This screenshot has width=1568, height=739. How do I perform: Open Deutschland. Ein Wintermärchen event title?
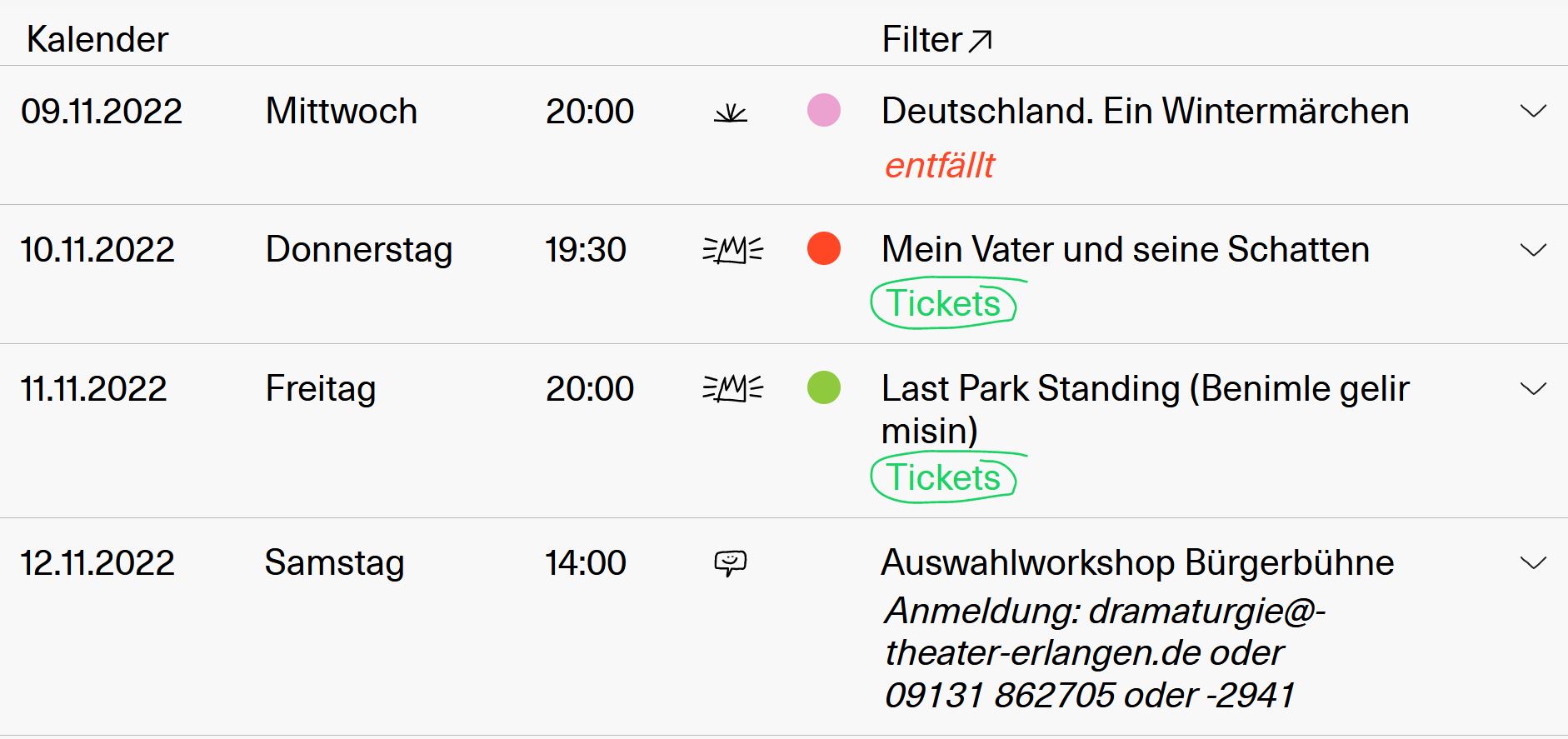coord(1145,112)
